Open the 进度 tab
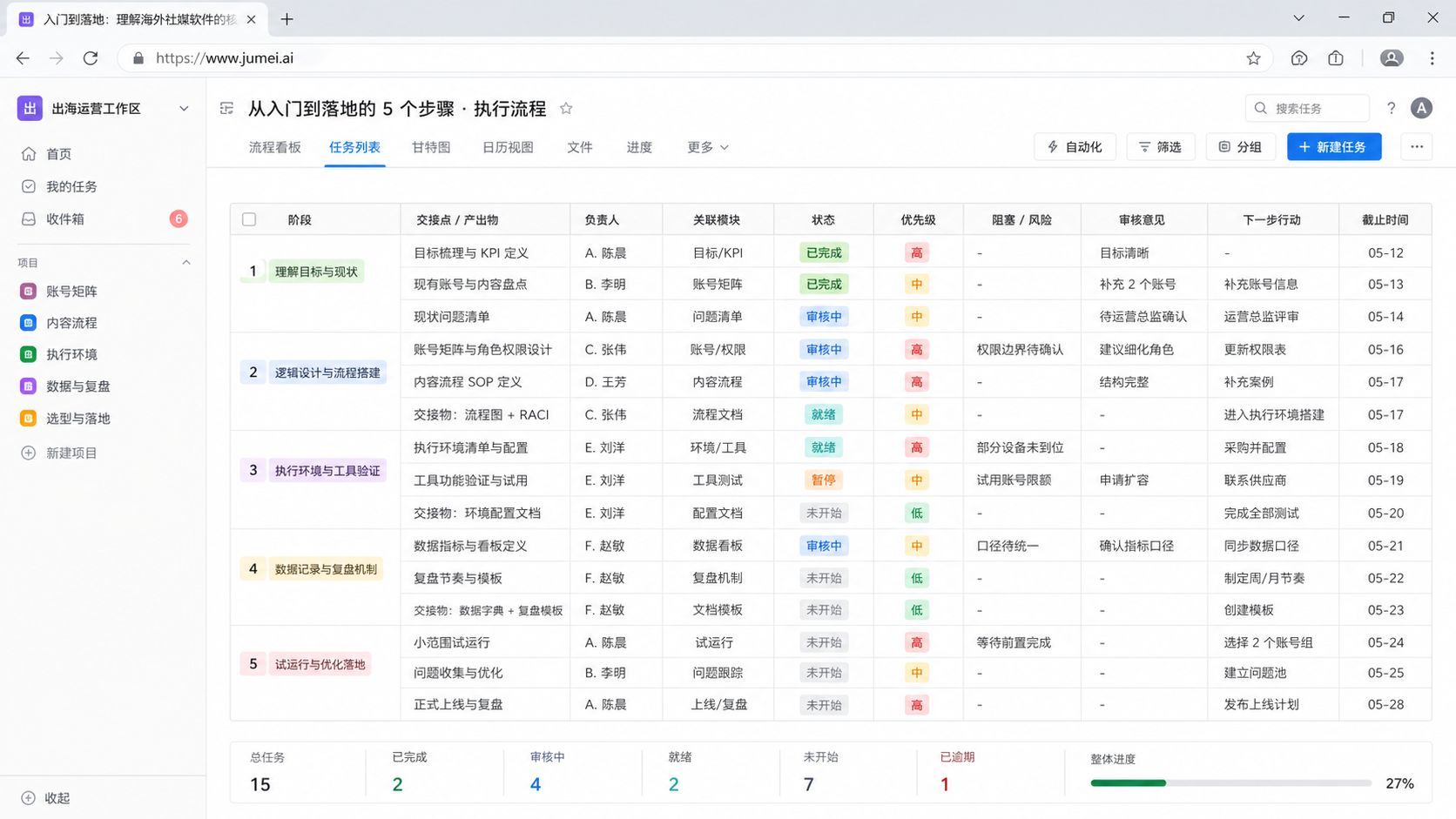This screenshot has height=819, width=1456. 639,147
